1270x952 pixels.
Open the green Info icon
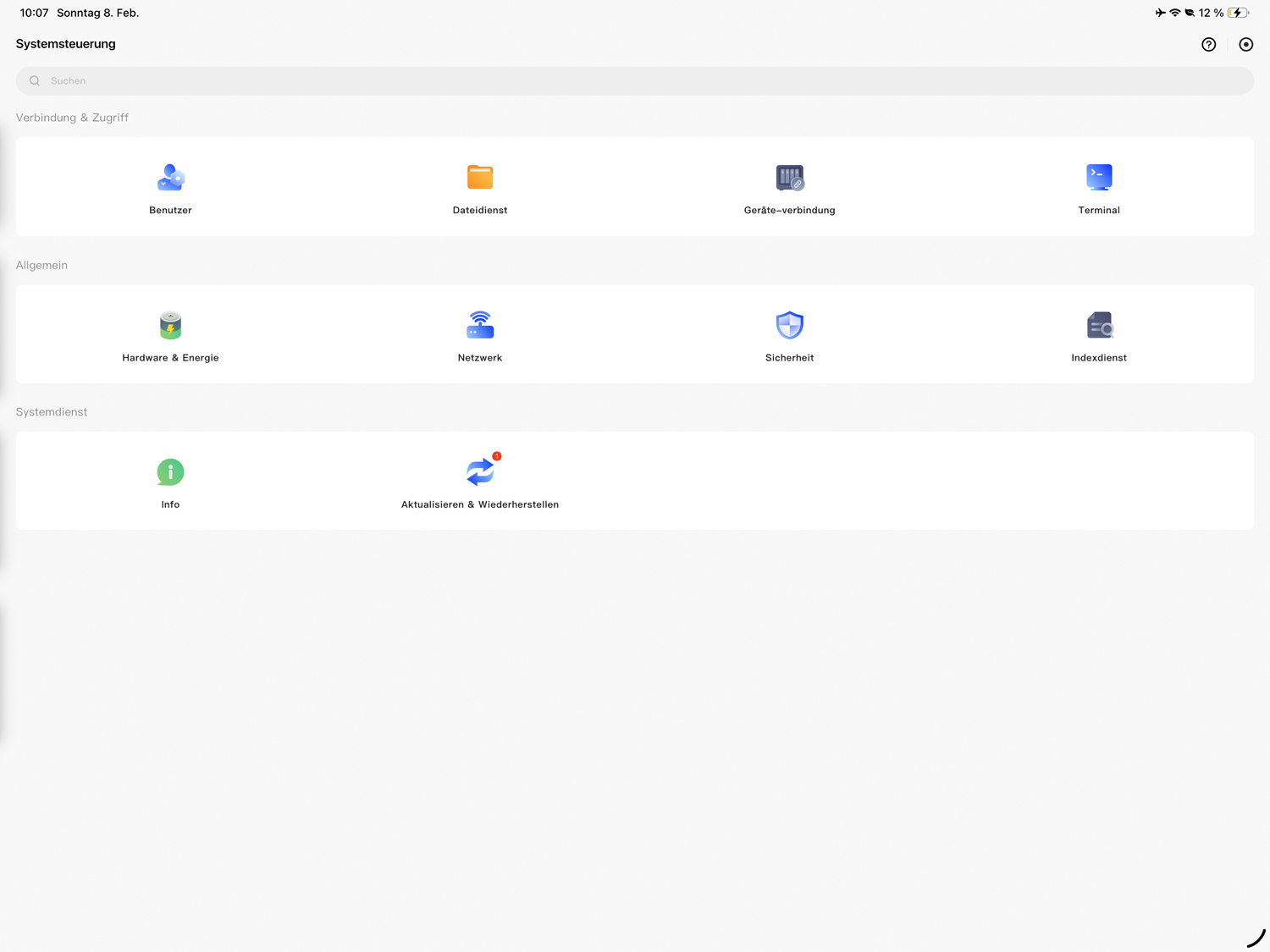click(x=170, y=472)
